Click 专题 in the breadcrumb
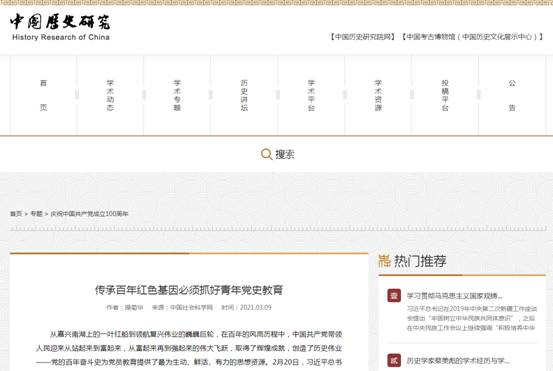Viewport: 553px width, 371px height. click(x=36, y=214)
